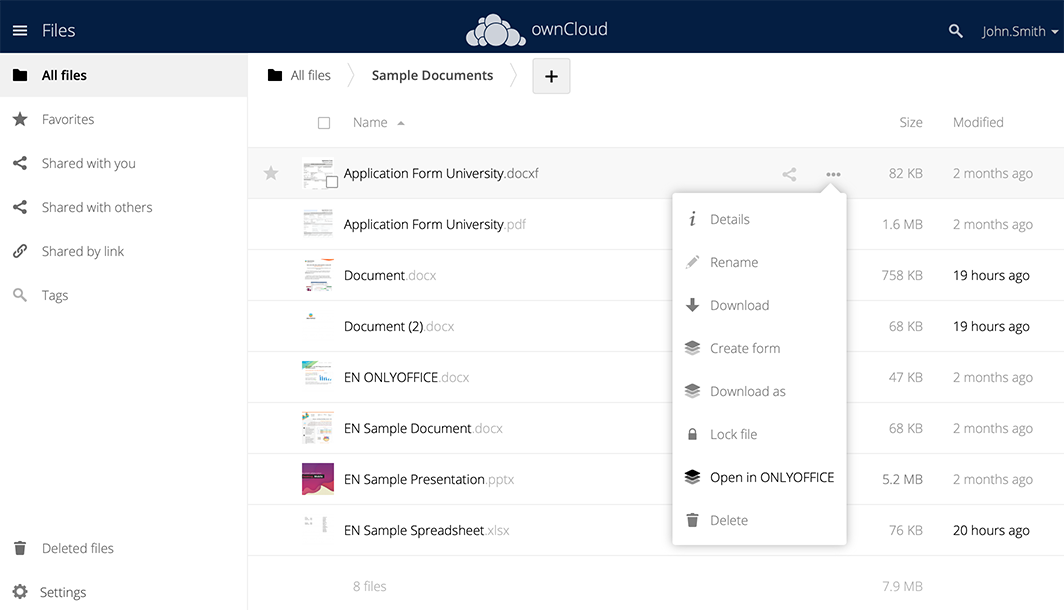Favorite Application Form University.docxf with star
1064x610 pixels.
pyautogui.click(x=271, y=173)
